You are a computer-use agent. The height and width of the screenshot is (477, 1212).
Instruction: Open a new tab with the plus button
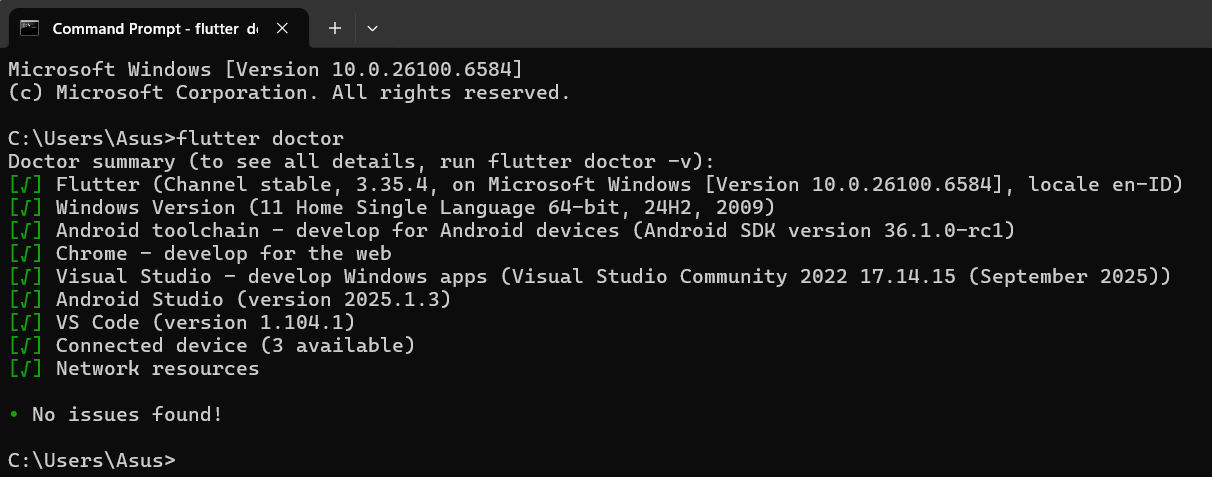coord(335,28)
